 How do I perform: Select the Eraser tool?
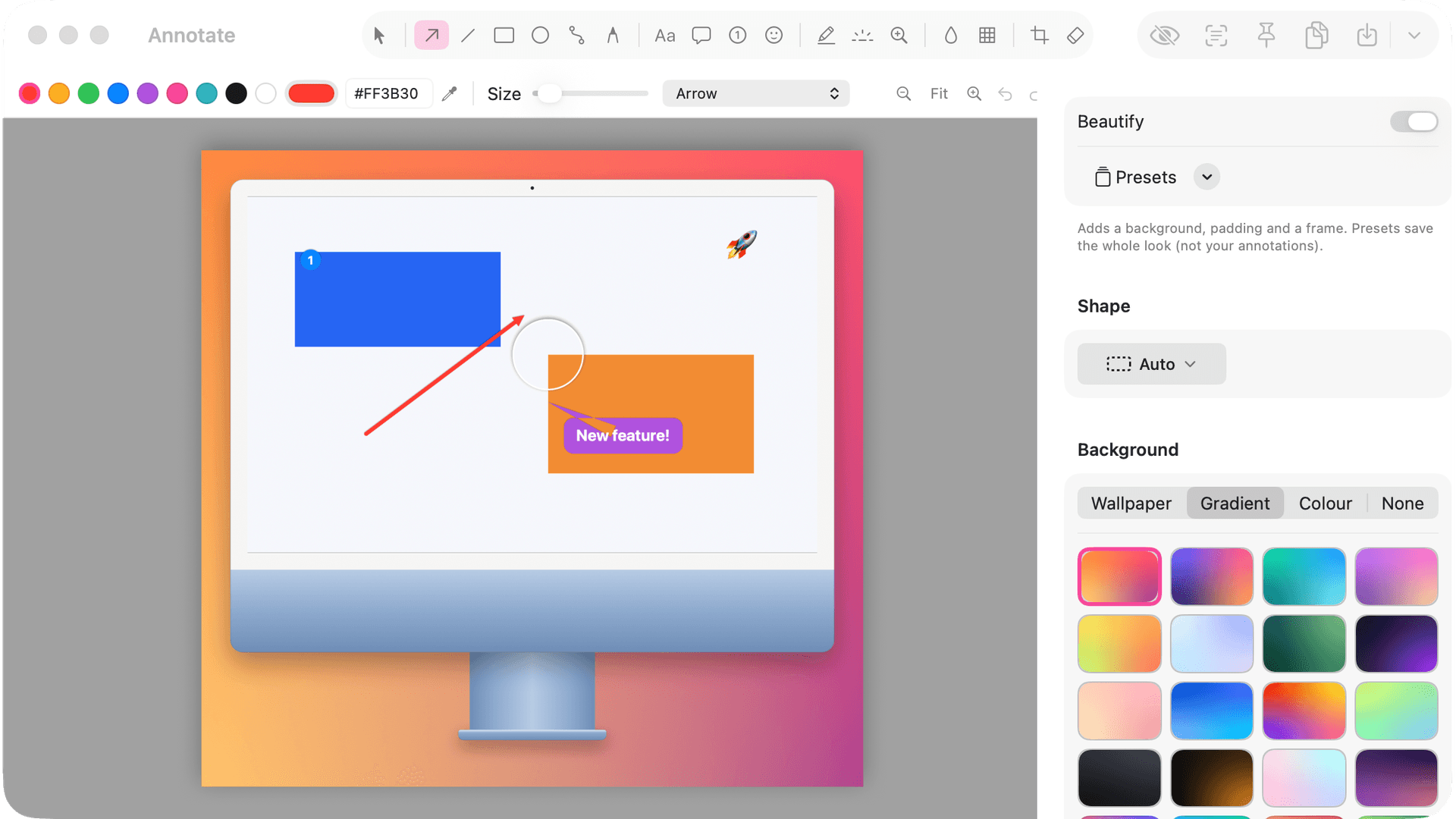click(x=1075, y=36)
